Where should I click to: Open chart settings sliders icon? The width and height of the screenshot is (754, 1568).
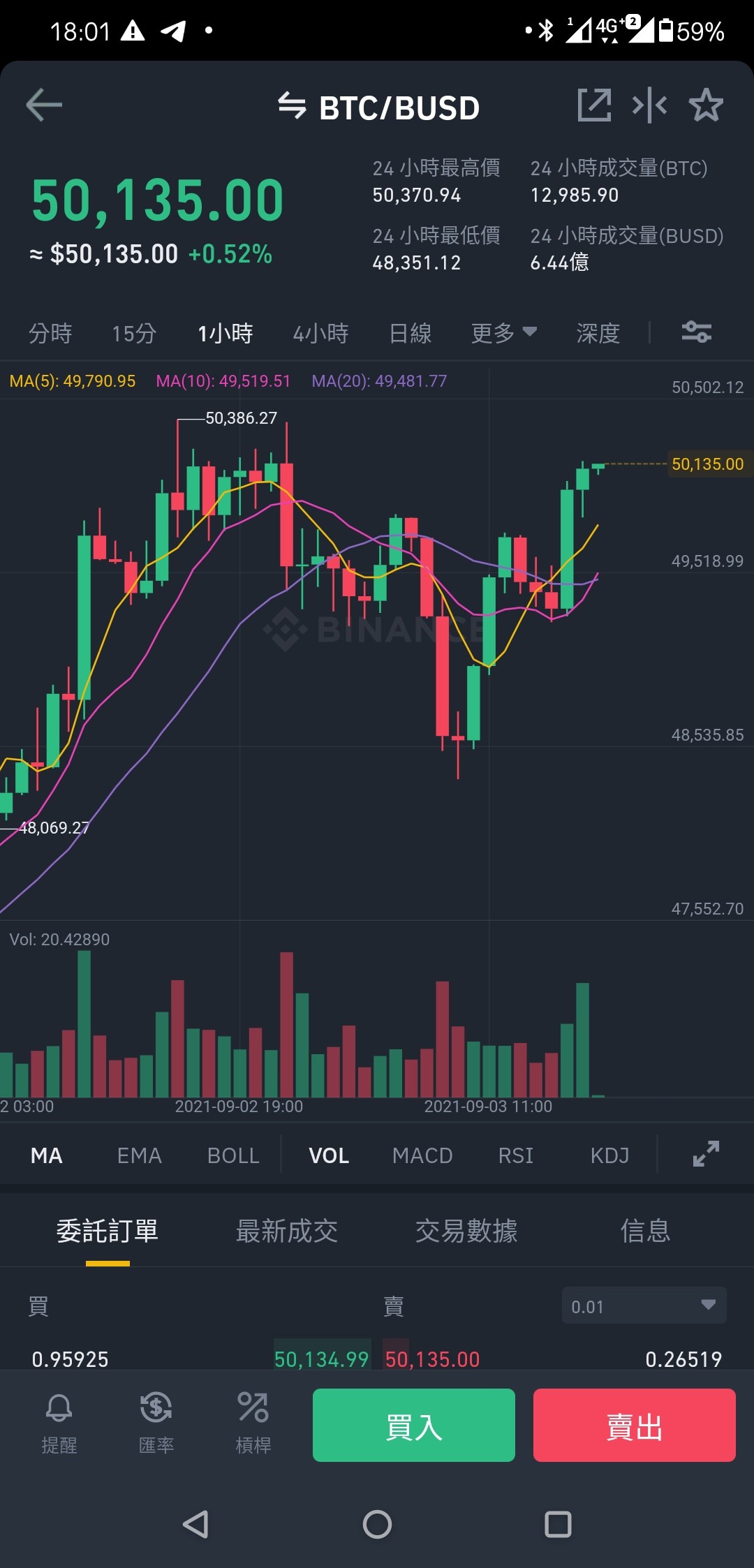pyautogui.click(x=696, y=332)
